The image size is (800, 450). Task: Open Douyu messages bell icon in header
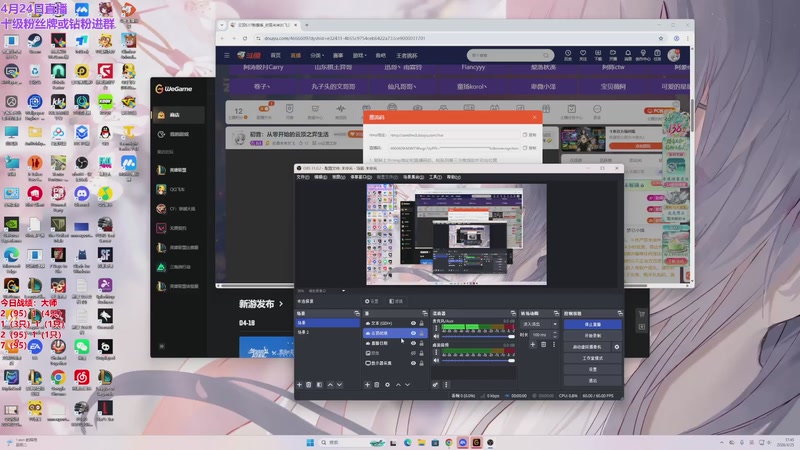click(x=628, y=55)
